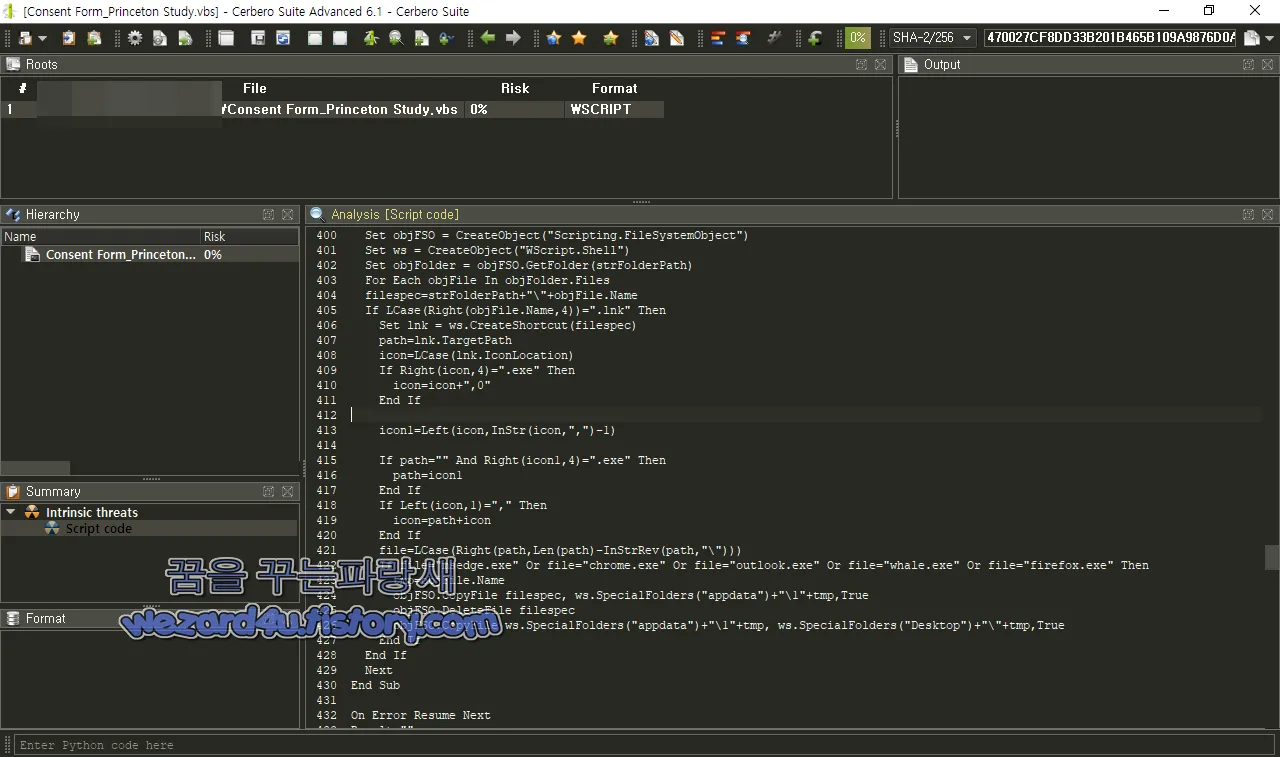
Task: Select Consent Form_Princeton... item in Hierarchy tree
Action: [121, 255]
